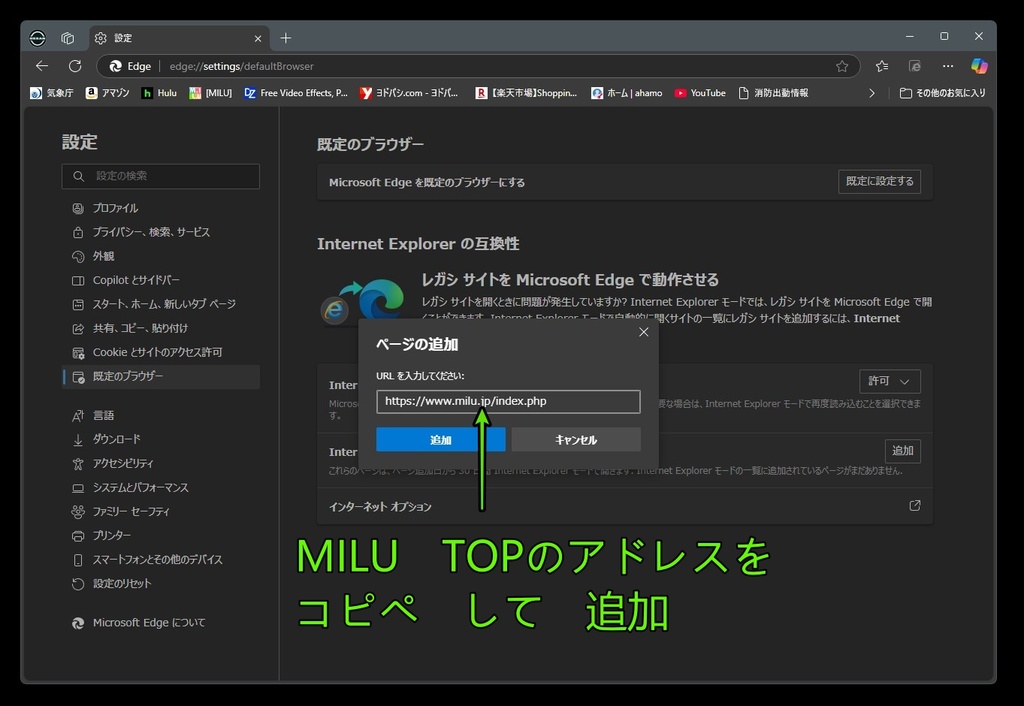Open the Settings and more ellipsis menu

[948, 66]
